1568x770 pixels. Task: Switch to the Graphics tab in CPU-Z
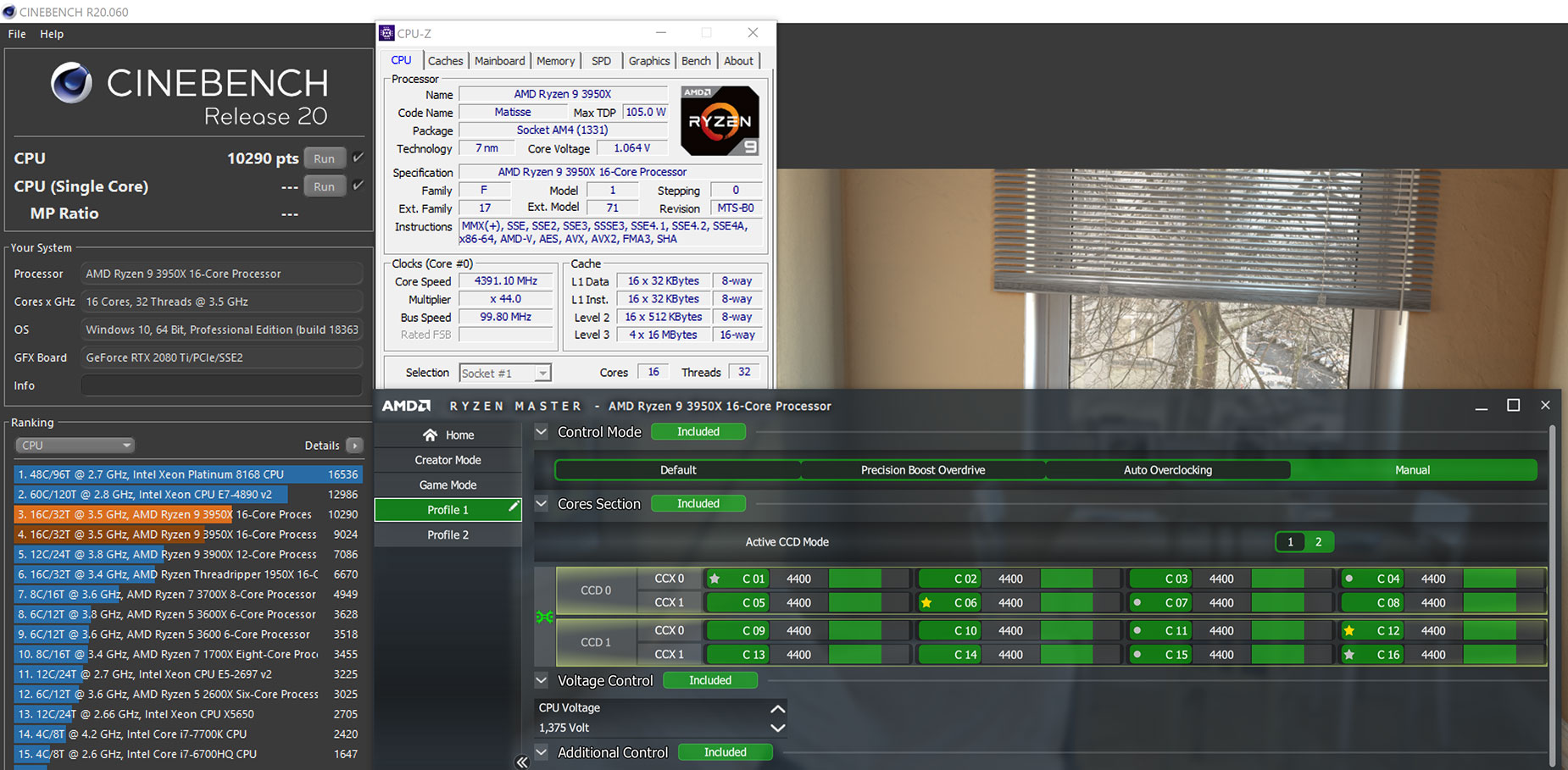(x=649, y=61)
